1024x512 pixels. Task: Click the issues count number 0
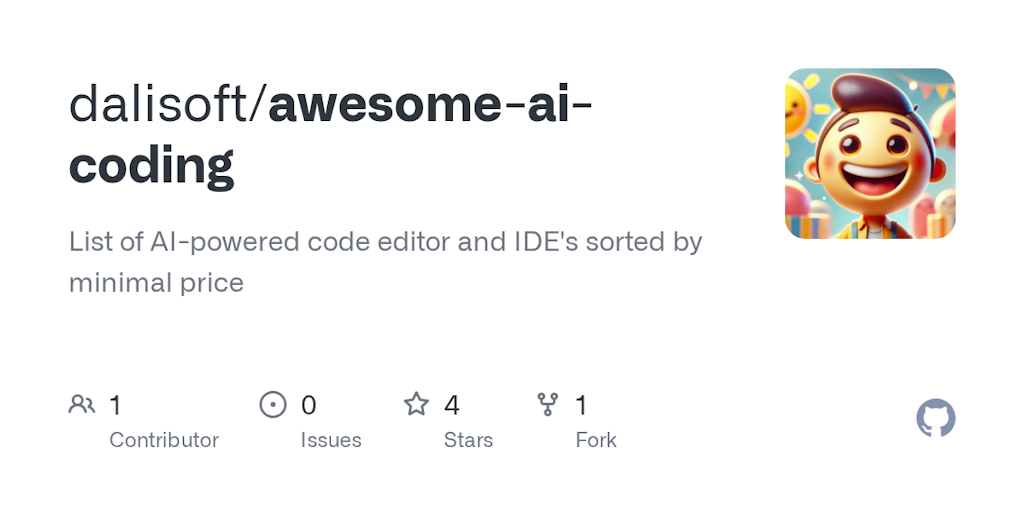click(308, 406)
